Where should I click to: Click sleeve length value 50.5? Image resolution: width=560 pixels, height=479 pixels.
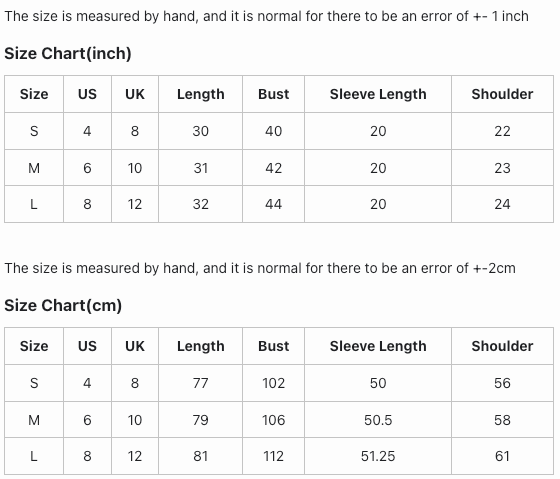point(378,420)
